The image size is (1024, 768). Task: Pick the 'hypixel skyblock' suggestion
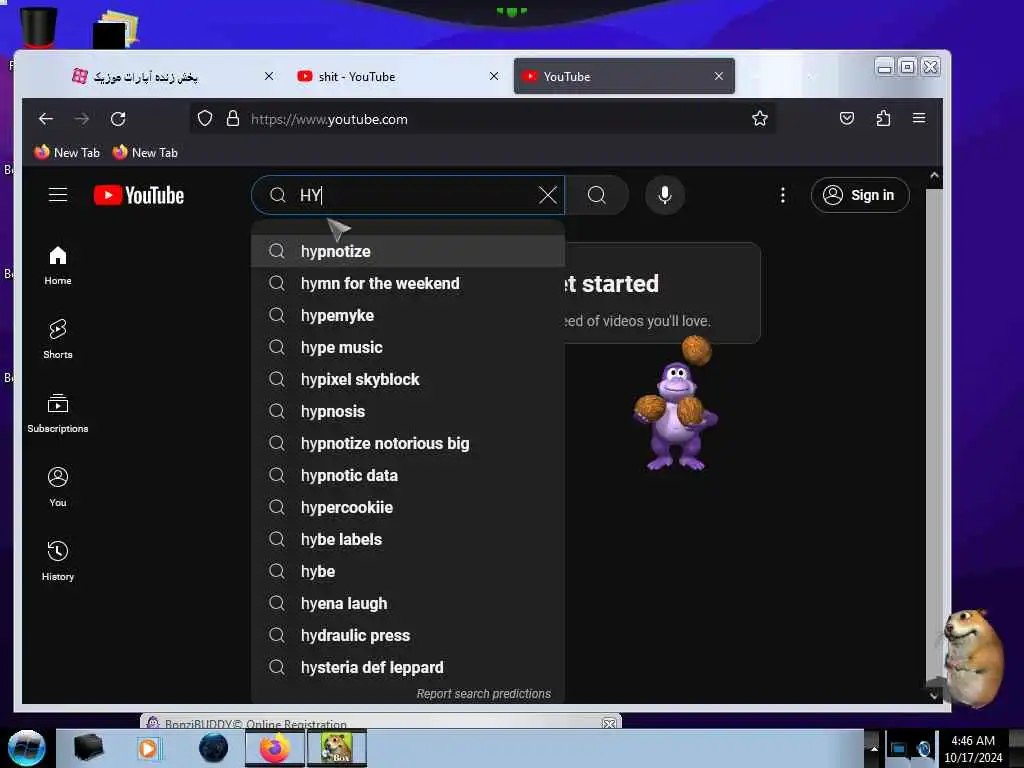click(408, 379)
